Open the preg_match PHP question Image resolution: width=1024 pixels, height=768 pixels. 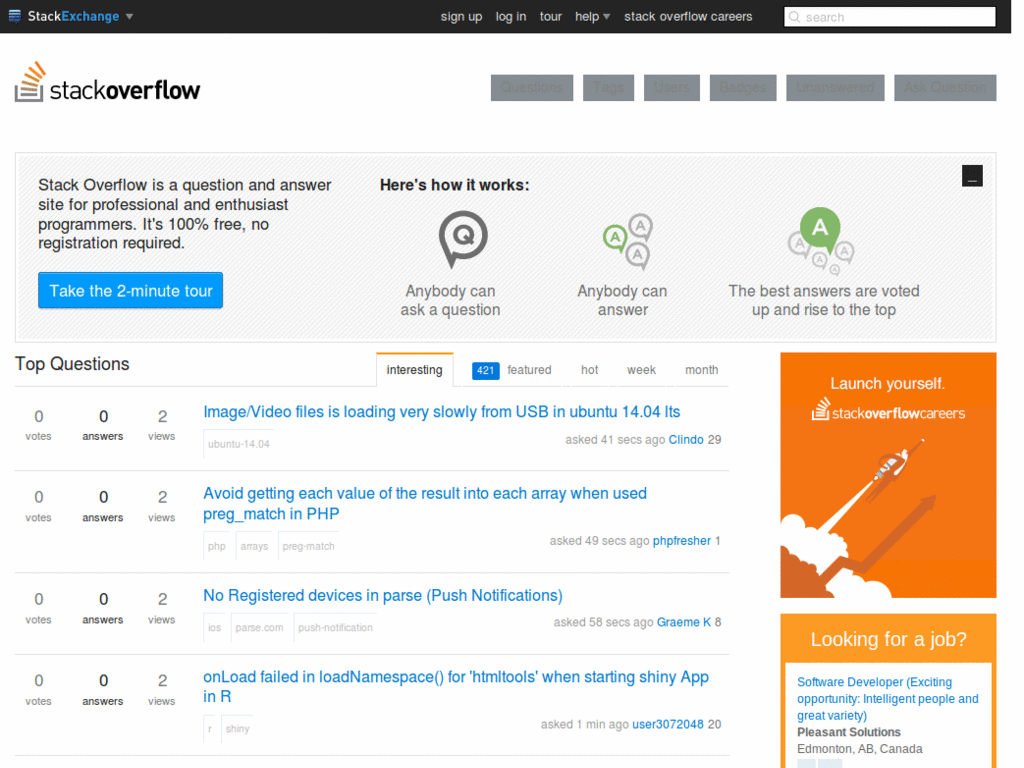click(425, 504)
